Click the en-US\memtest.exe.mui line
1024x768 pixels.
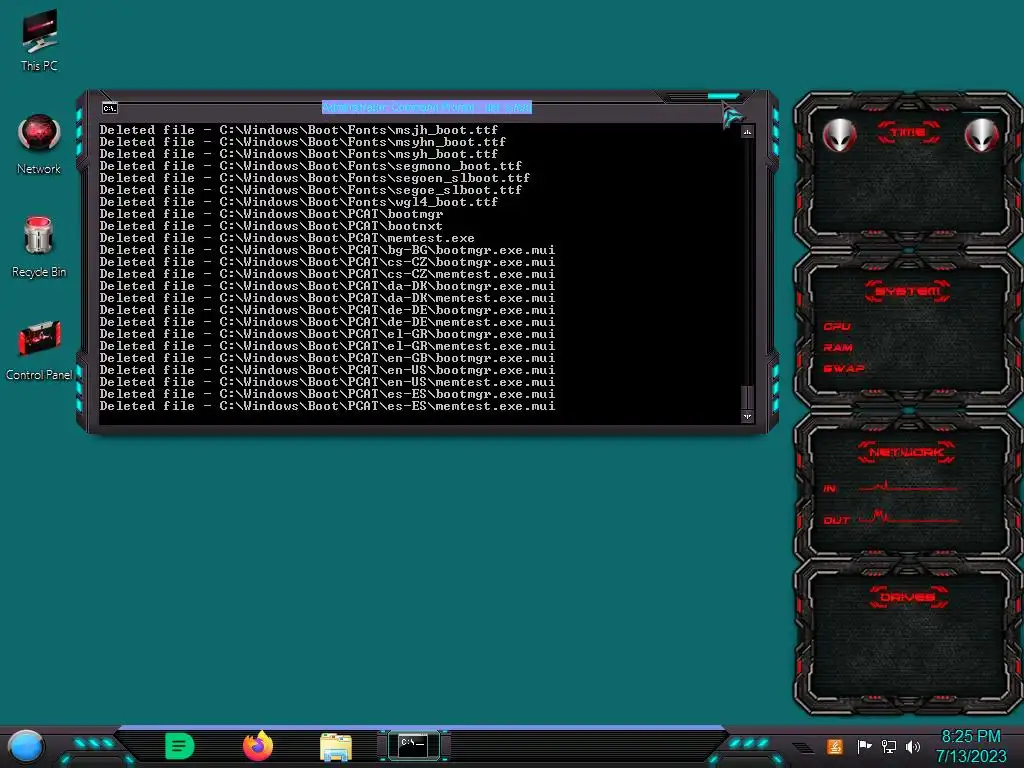(x=327, y=382)
